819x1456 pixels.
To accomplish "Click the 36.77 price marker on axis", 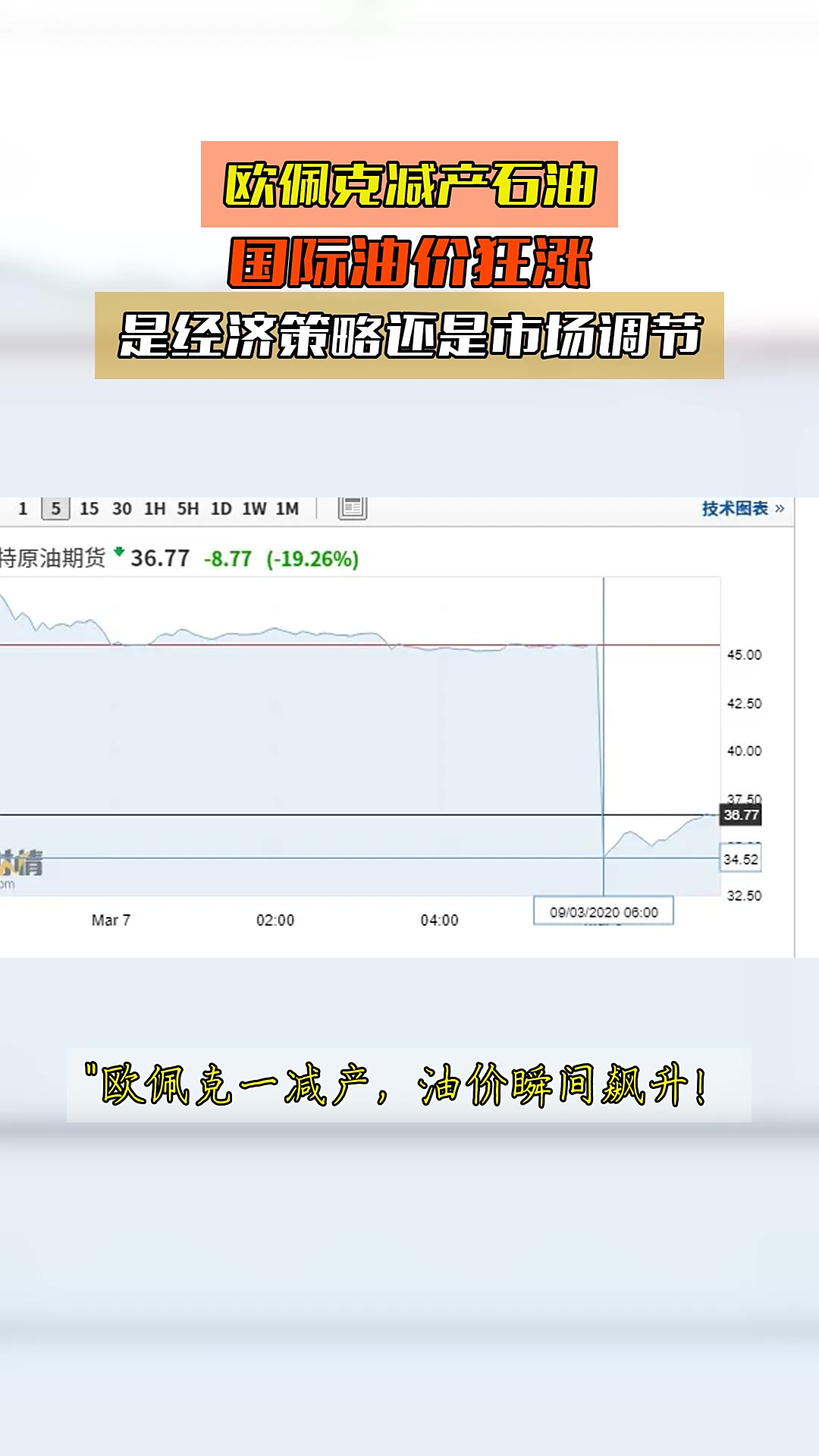I will click(x=741, y=814).
